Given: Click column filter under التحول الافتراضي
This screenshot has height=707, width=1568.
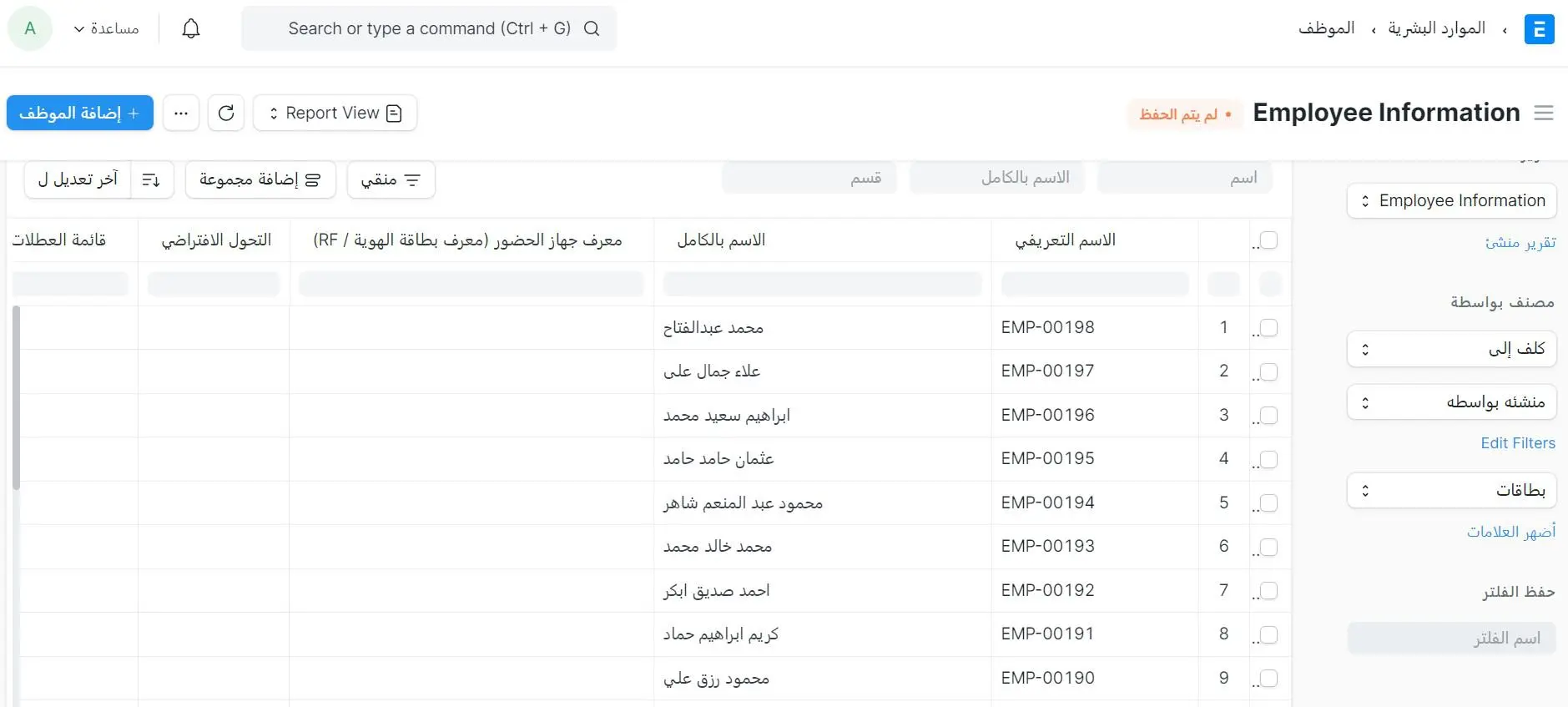Looking at the screenshot, I should tap(214, 284).
